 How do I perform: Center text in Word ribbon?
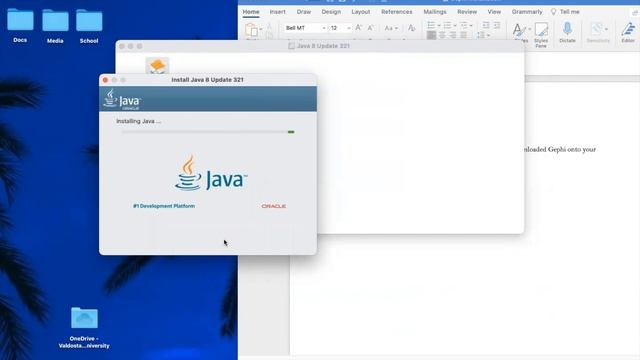pos(442,36)
